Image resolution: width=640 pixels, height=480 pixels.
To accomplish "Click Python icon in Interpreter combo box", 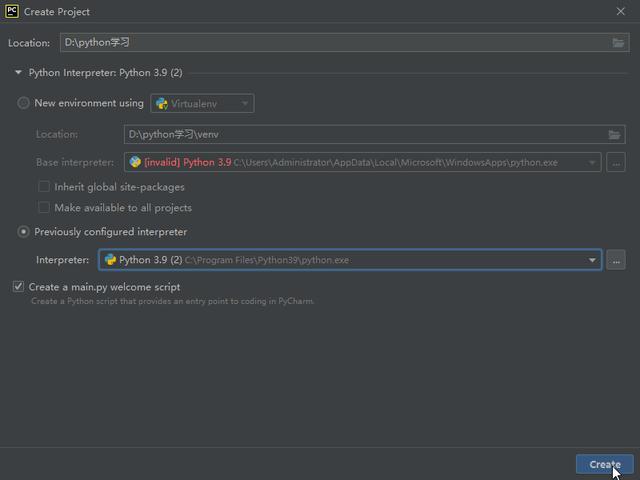I will pyautogui.click(x=111, y=260).
